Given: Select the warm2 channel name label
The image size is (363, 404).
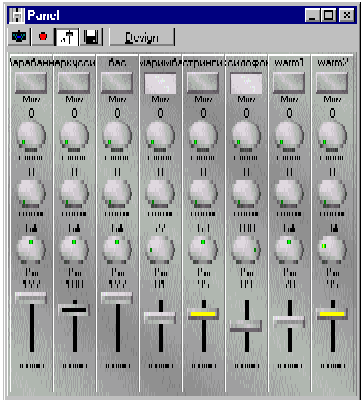Looking at the screenshot, I should coord(332,62).
